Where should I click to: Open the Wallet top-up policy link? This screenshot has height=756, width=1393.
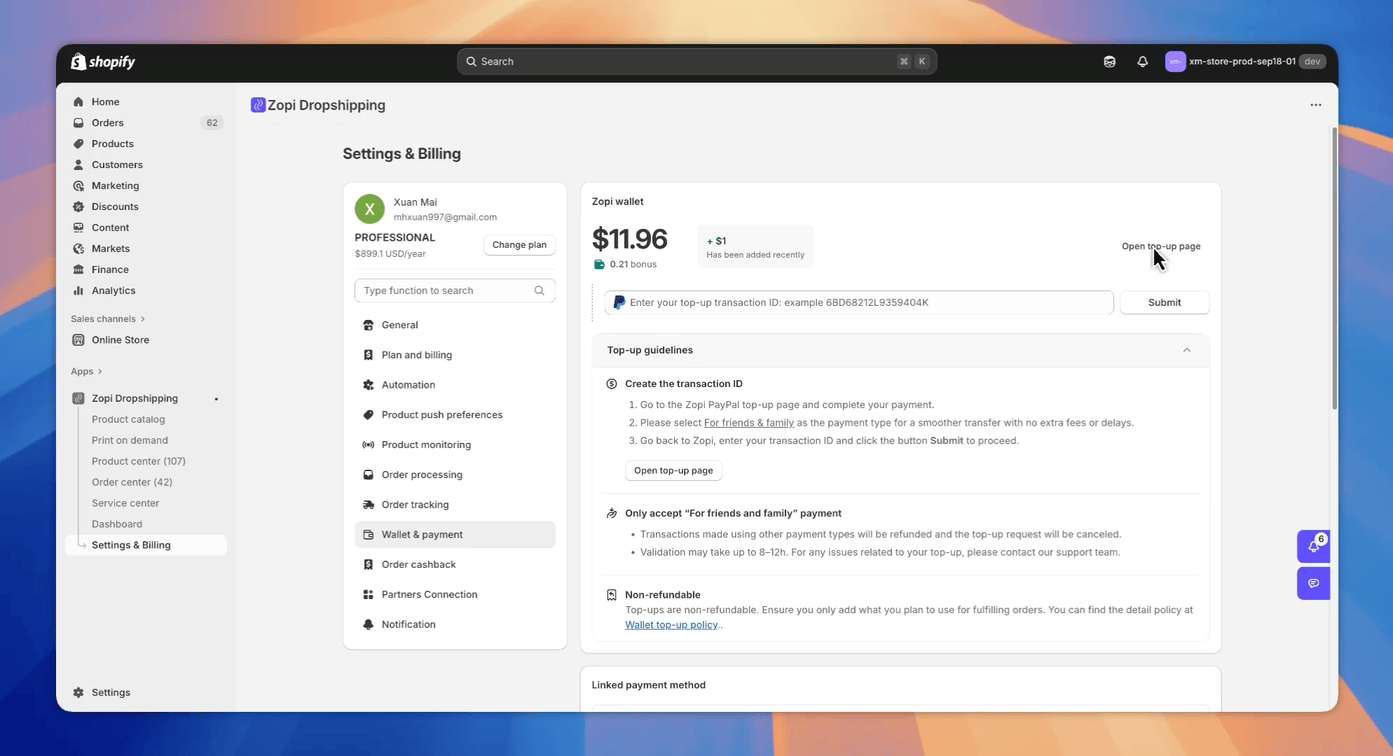coord(671,625)
